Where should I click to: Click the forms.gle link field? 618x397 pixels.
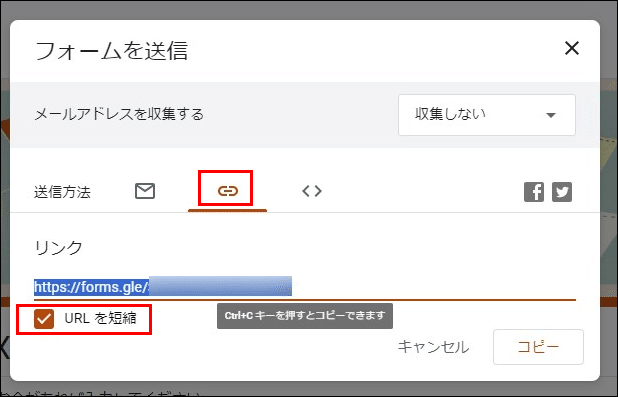pos(305,287)
